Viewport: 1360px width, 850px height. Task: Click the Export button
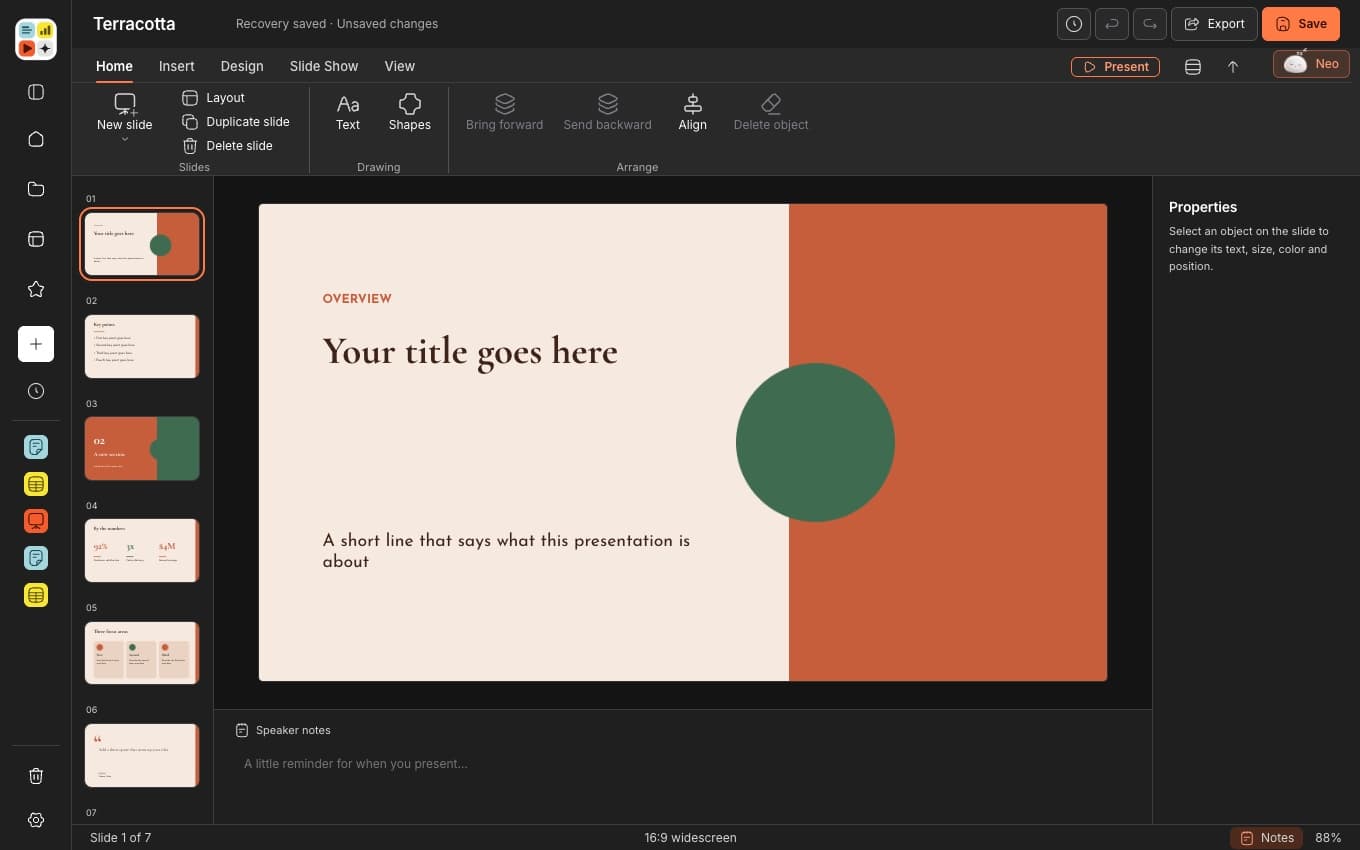click(1215, 24)
